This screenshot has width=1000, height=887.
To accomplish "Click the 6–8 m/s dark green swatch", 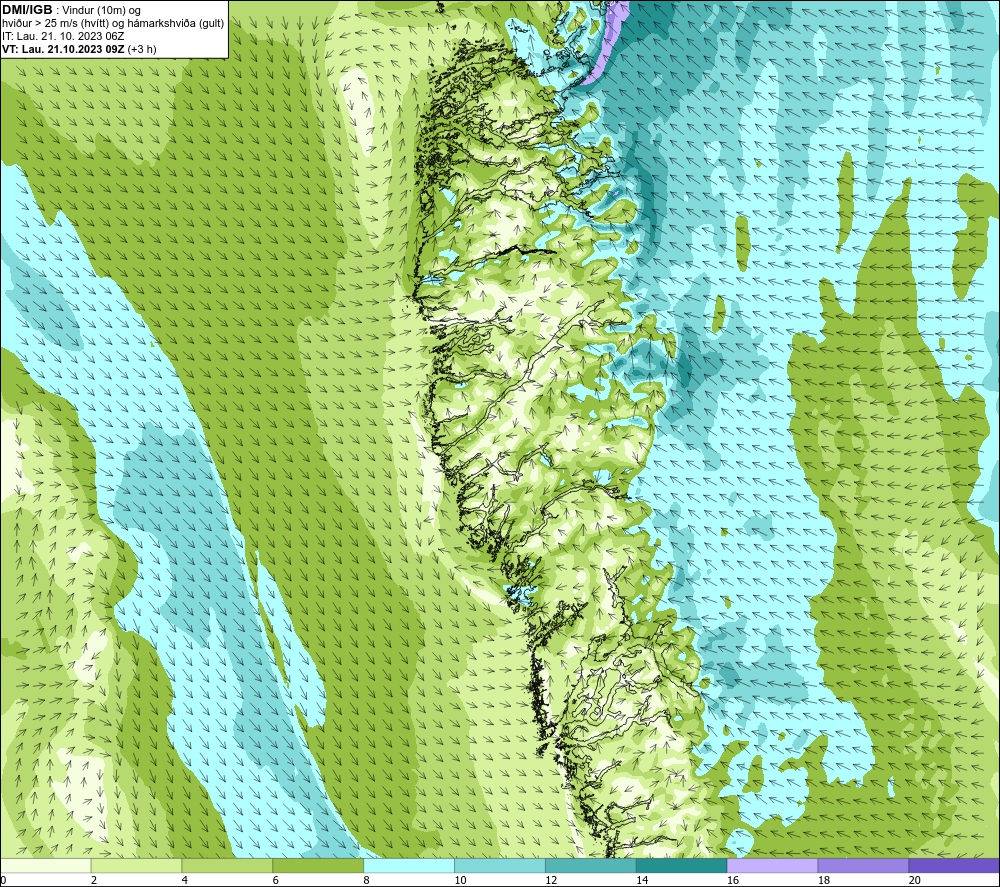I will point(318,865).
